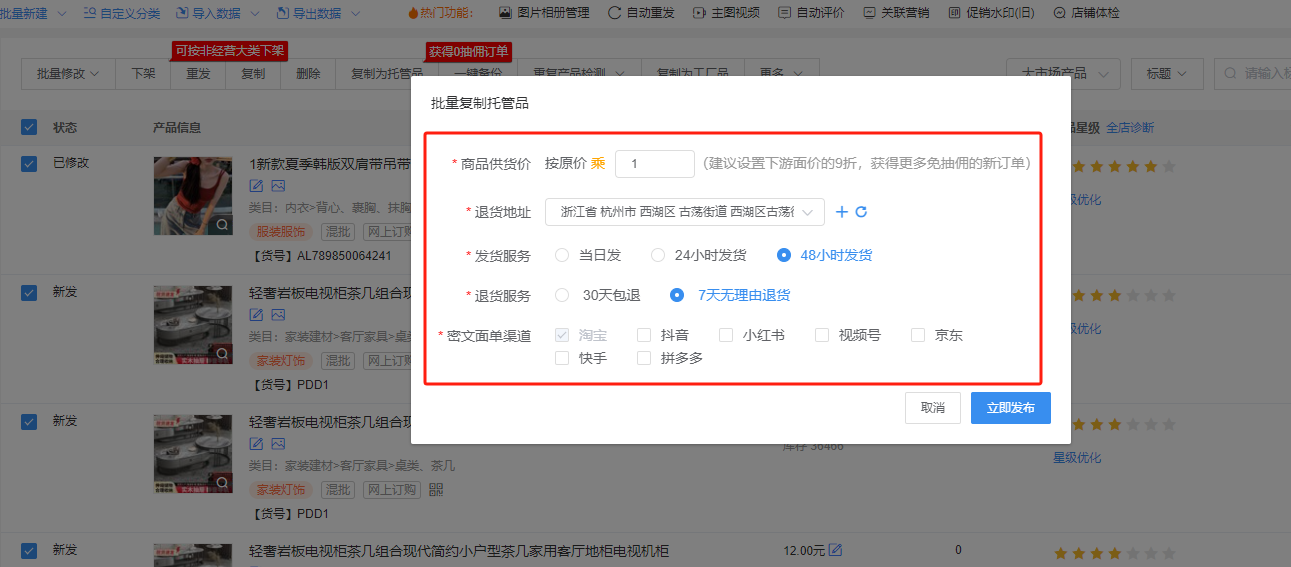Check the 小红书 channel checkbox
This screenshot has height=567, width=1291.
click(726, 335)
